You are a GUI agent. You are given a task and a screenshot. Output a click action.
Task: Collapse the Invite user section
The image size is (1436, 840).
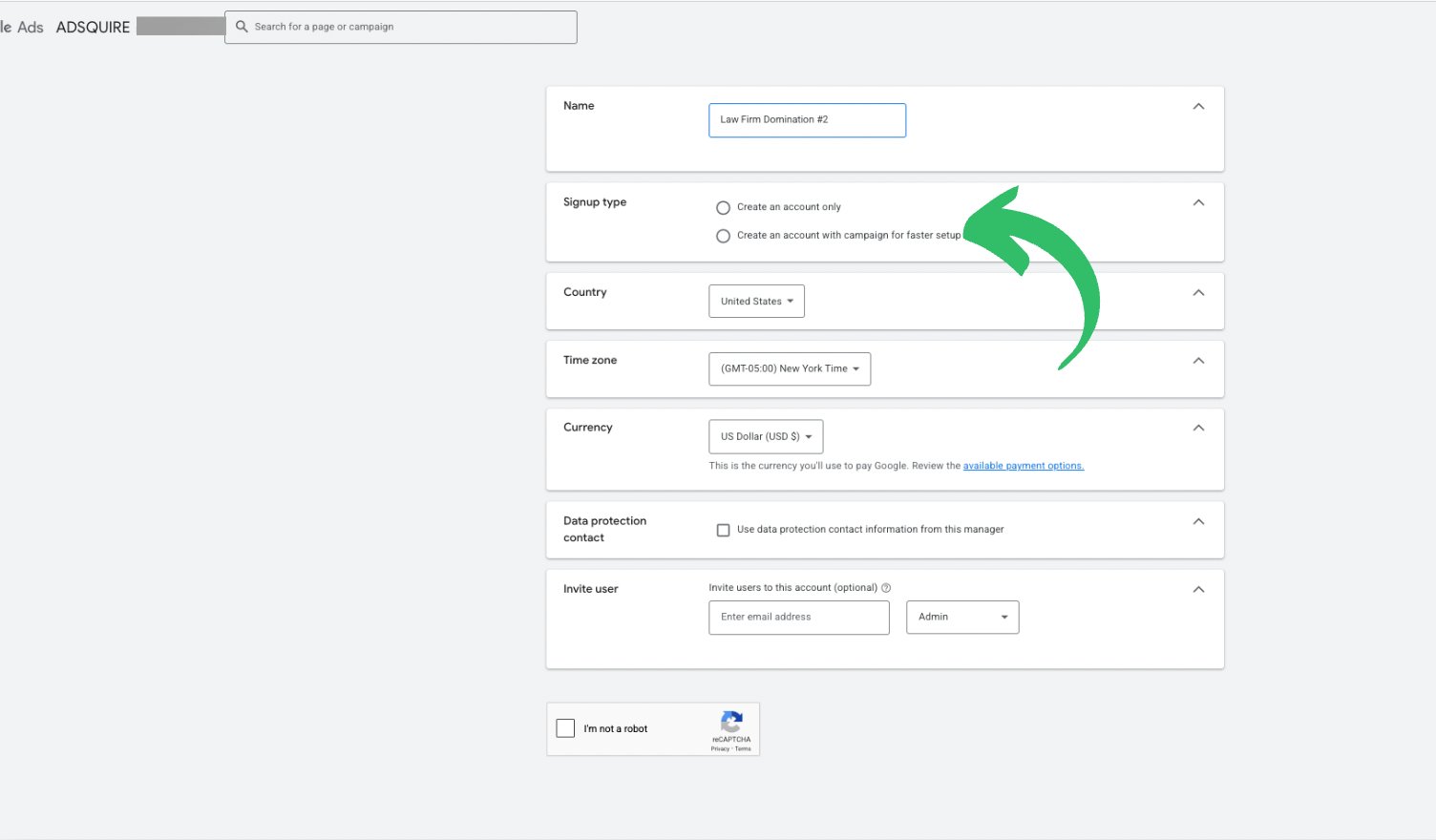(1198, 589)
